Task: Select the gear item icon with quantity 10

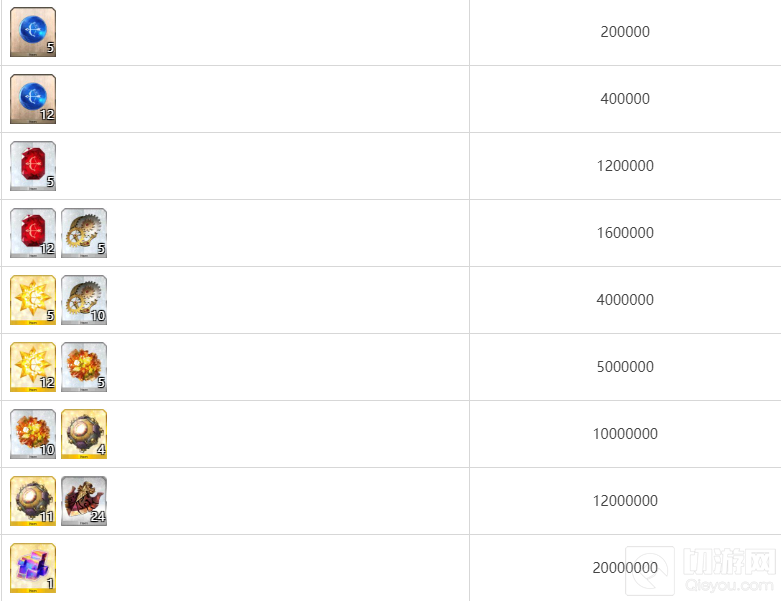Action: coord(84,300)
